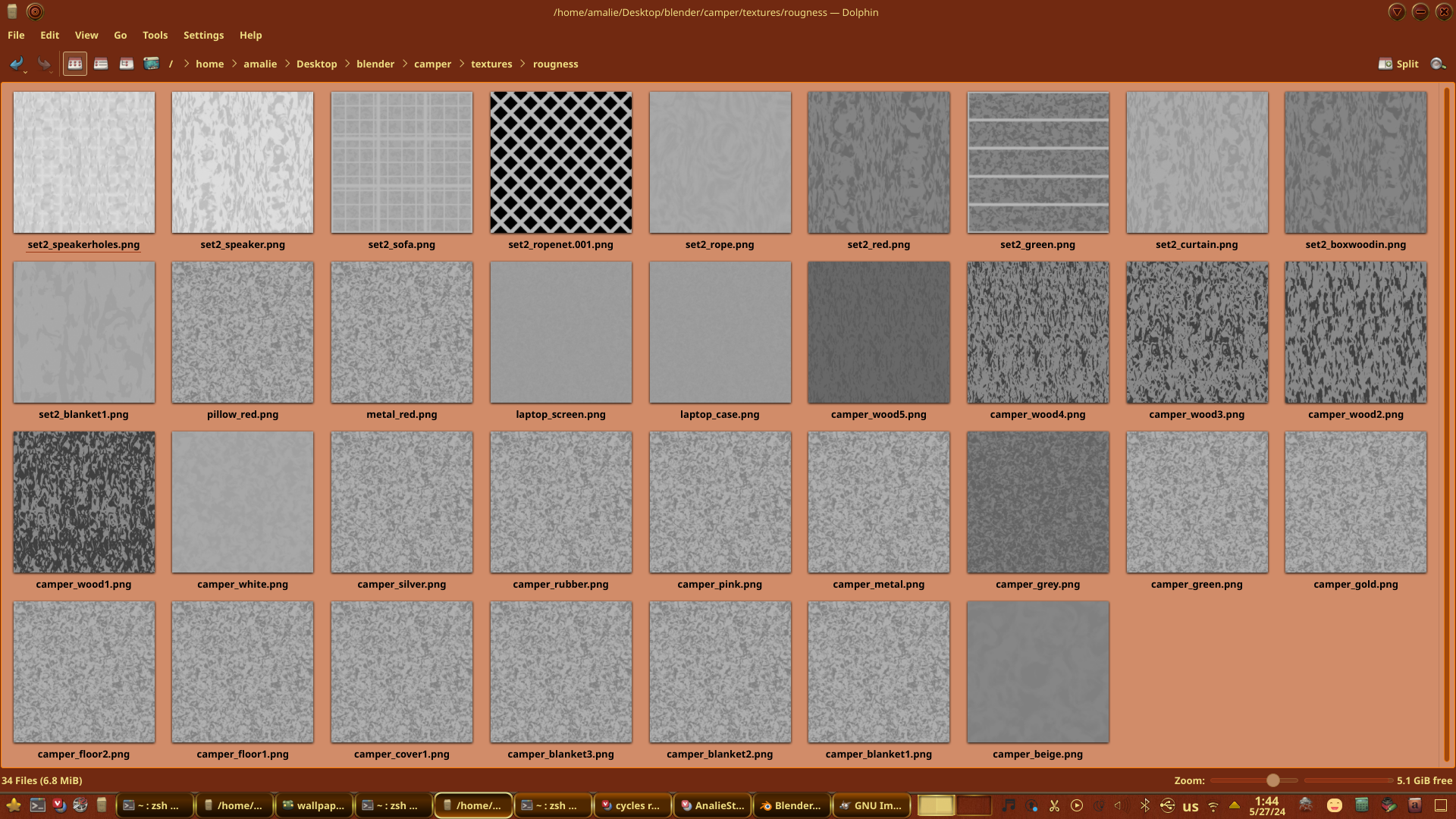Click the preview toggle icon in toolbar
1456x819 pixels.
152,64
